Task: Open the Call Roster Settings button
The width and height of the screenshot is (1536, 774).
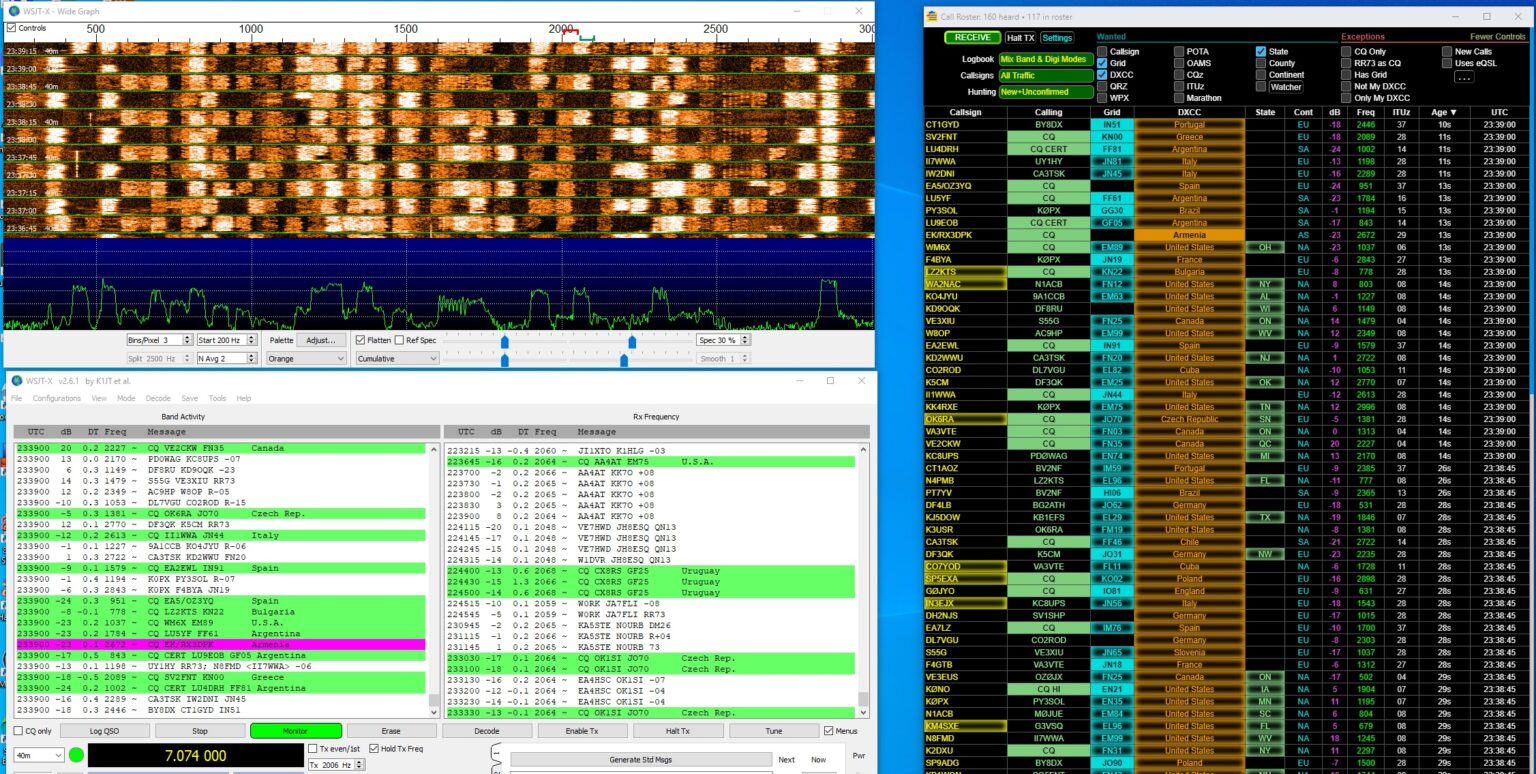Action: coord(1057,38)
